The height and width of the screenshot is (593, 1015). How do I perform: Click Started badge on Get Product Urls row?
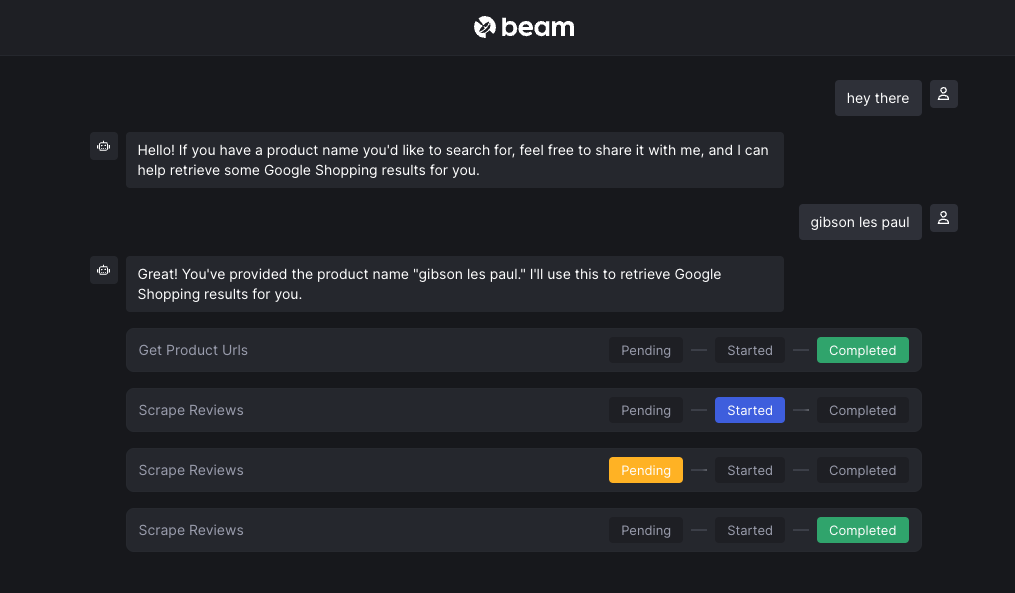click(750, 350)
